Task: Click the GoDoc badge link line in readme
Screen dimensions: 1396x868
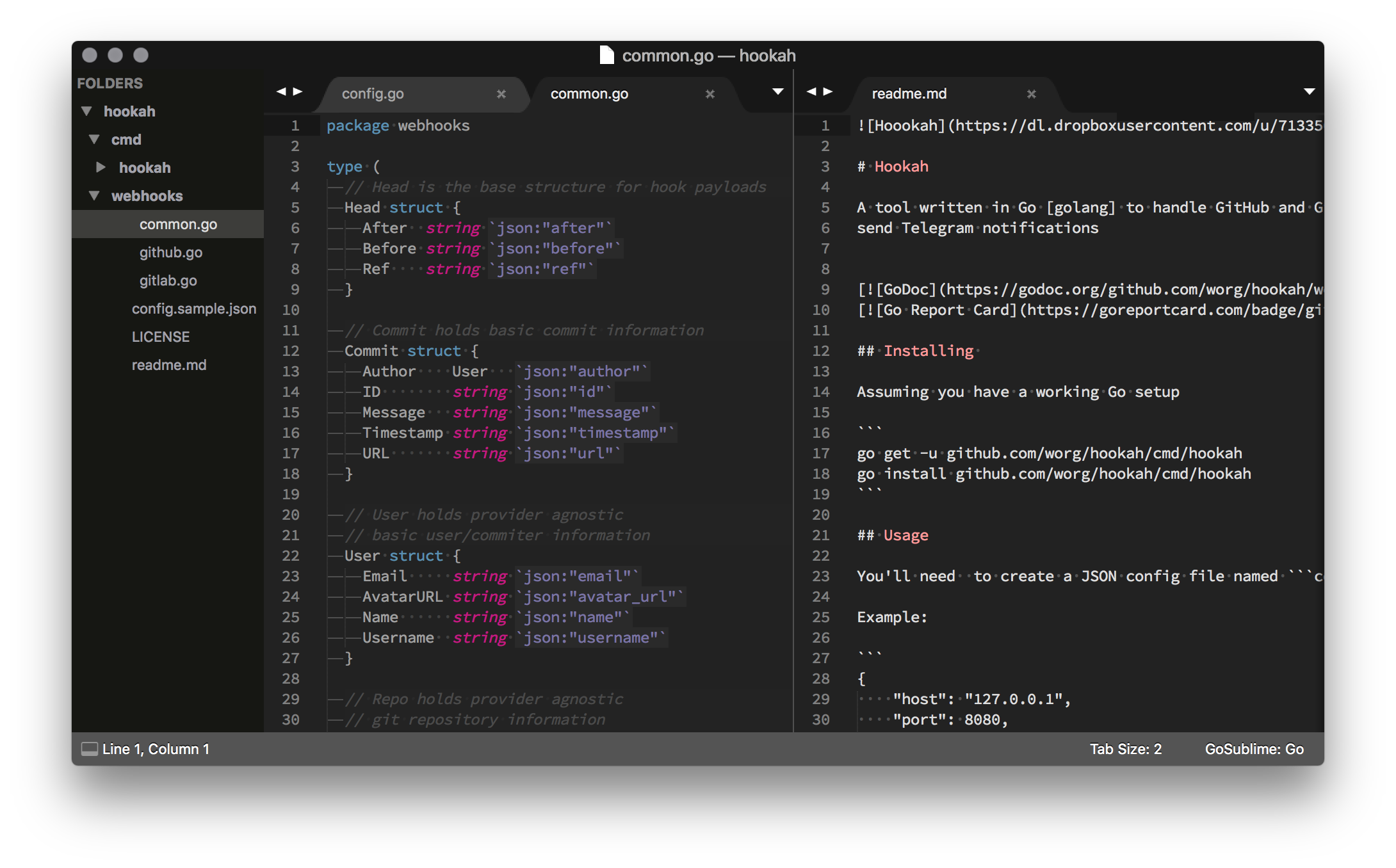Action: tap(1090, 289)
